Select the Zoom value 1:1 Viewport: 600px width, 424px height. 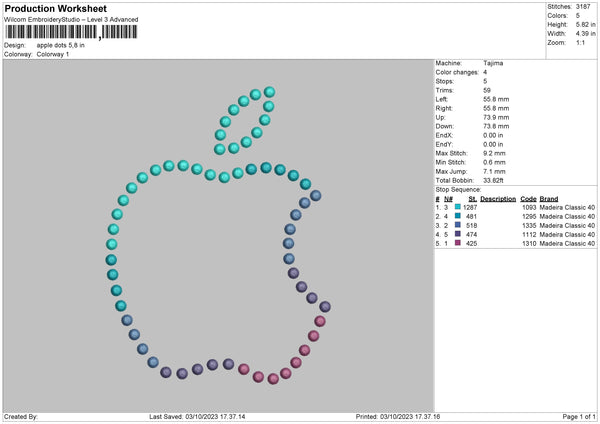[x=580, y=42]
